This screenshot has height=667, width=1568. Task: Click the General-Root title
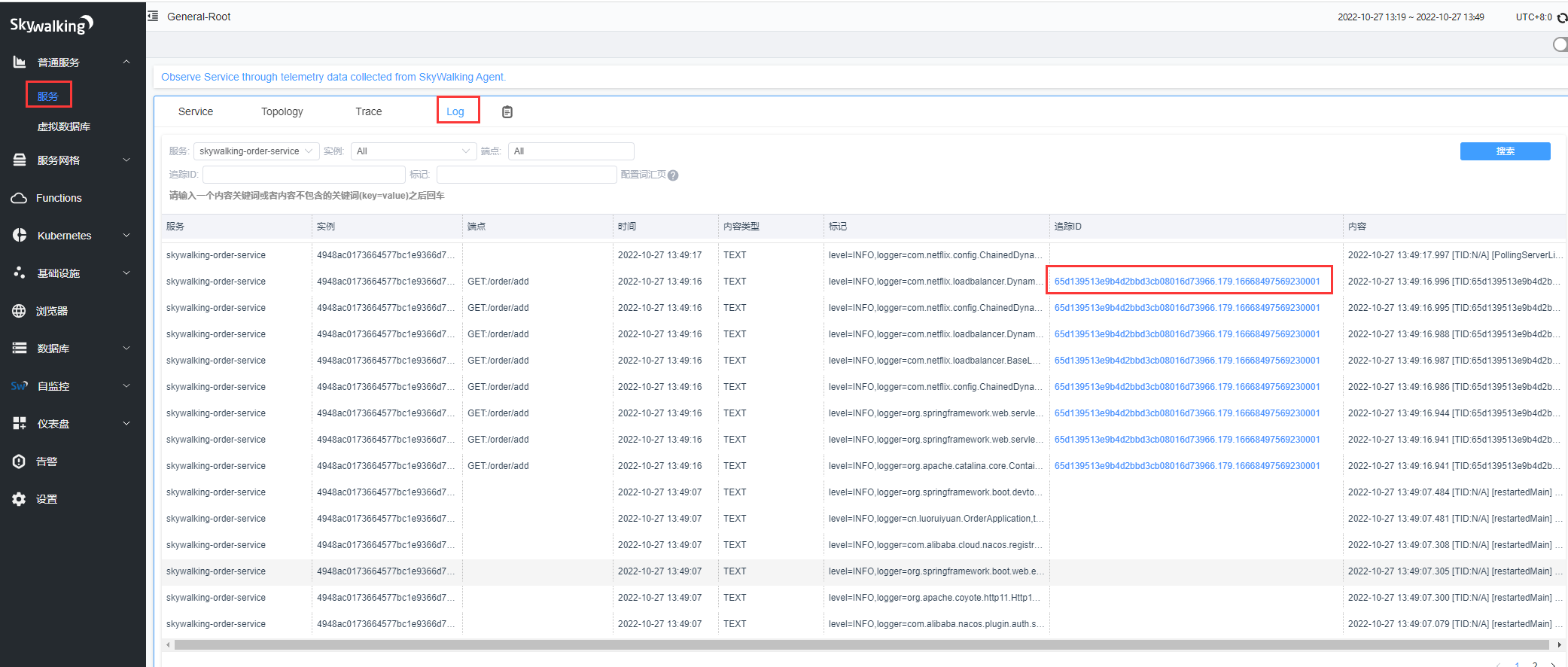click(x=199, y=17)
